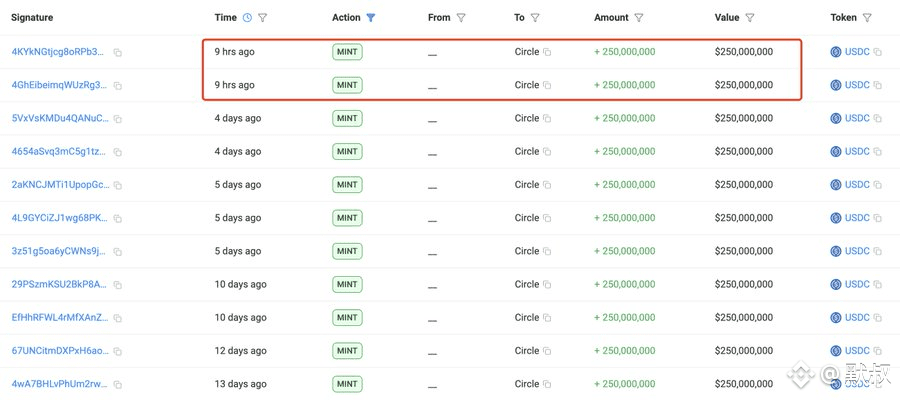Open the To column filter
The image size is (900, 400).
click(535, 18)
